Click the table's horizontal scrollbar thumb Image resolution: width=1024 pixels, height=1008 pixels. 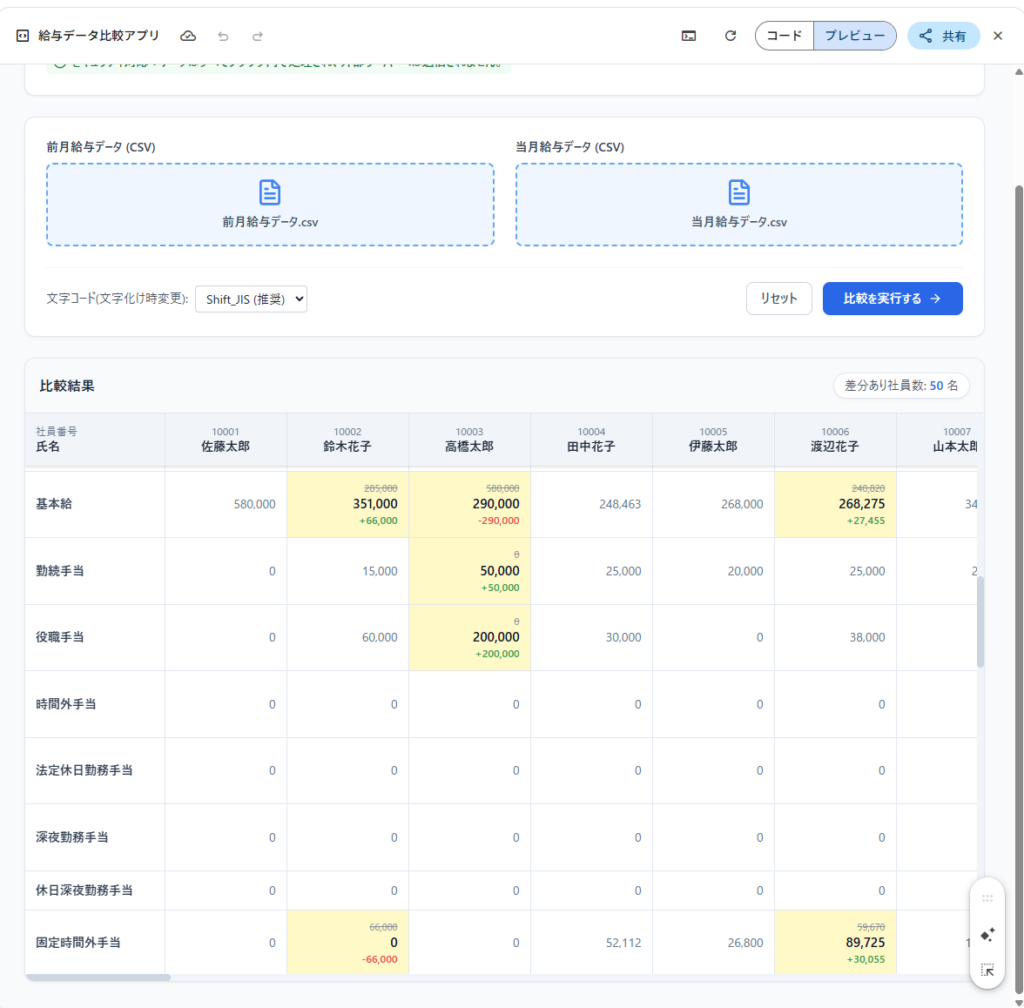(98, 977)
